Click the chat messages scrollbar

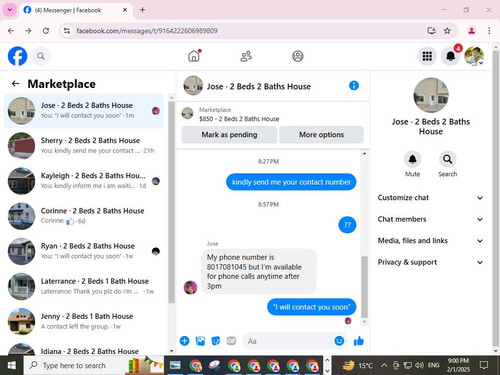point(364,287)
